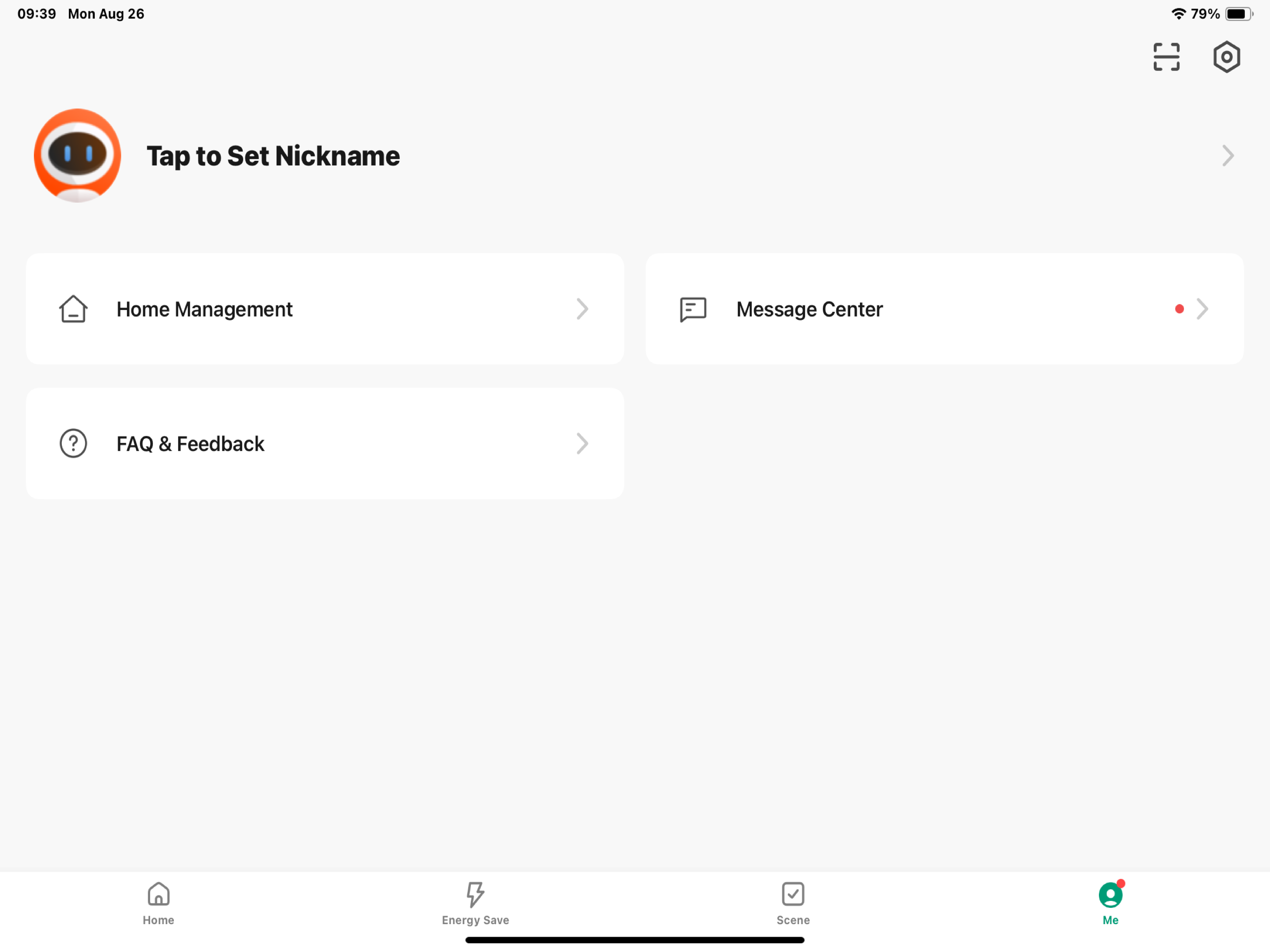This screenshot has height=952, width=1270.
Task: Tap the home indicator bar
Action: [x=635, y=940]
